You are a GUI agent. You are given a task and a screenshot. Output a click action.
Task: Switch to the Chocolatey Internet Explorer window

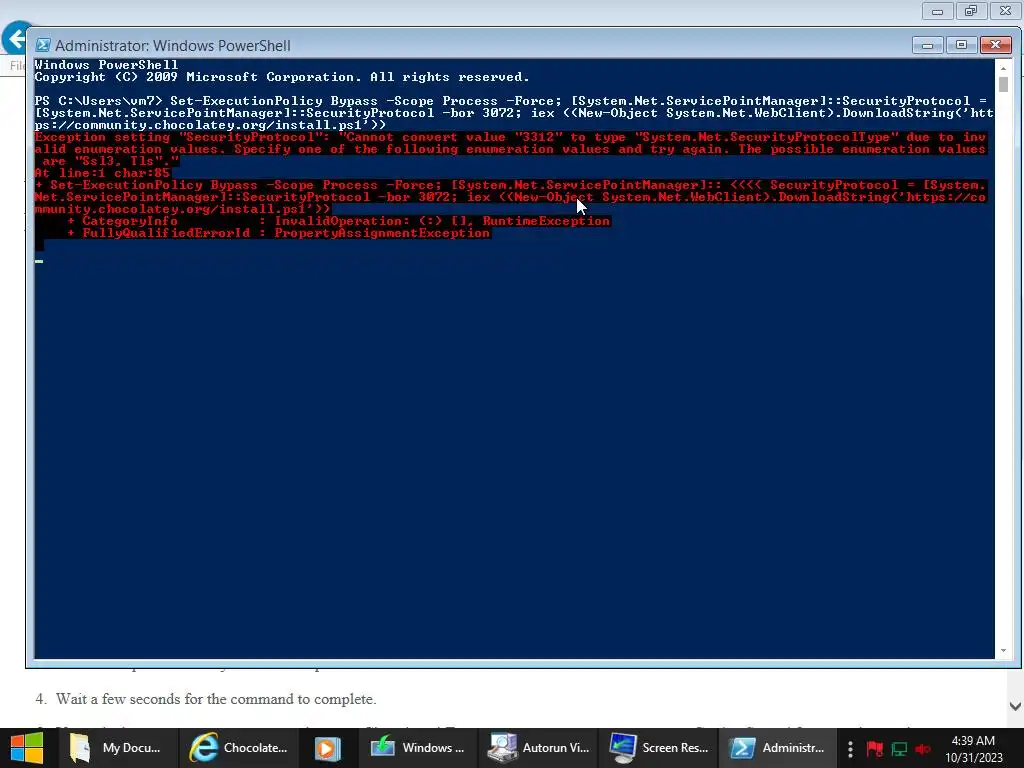(239, 748)
